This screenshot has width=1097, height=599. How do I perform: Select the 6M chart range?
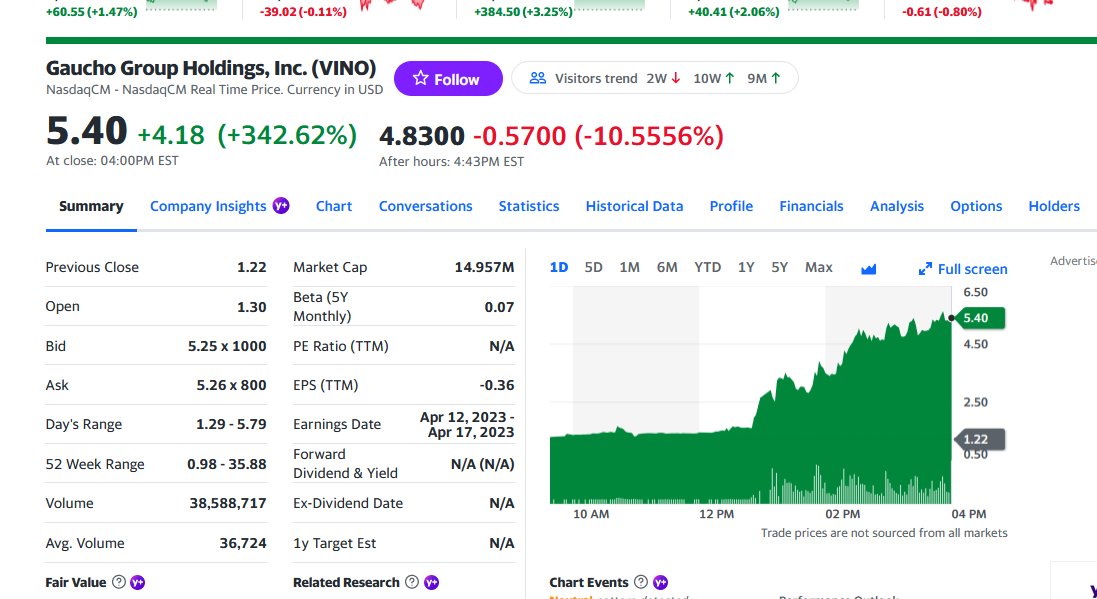[667, 267]
